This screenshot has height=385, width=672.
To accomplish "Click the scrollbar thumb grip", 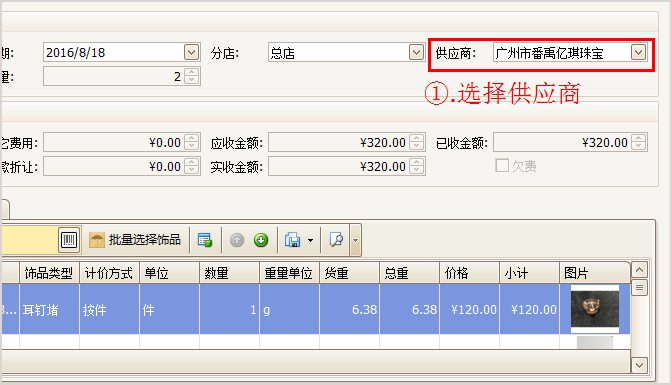I will click(639, 287).
